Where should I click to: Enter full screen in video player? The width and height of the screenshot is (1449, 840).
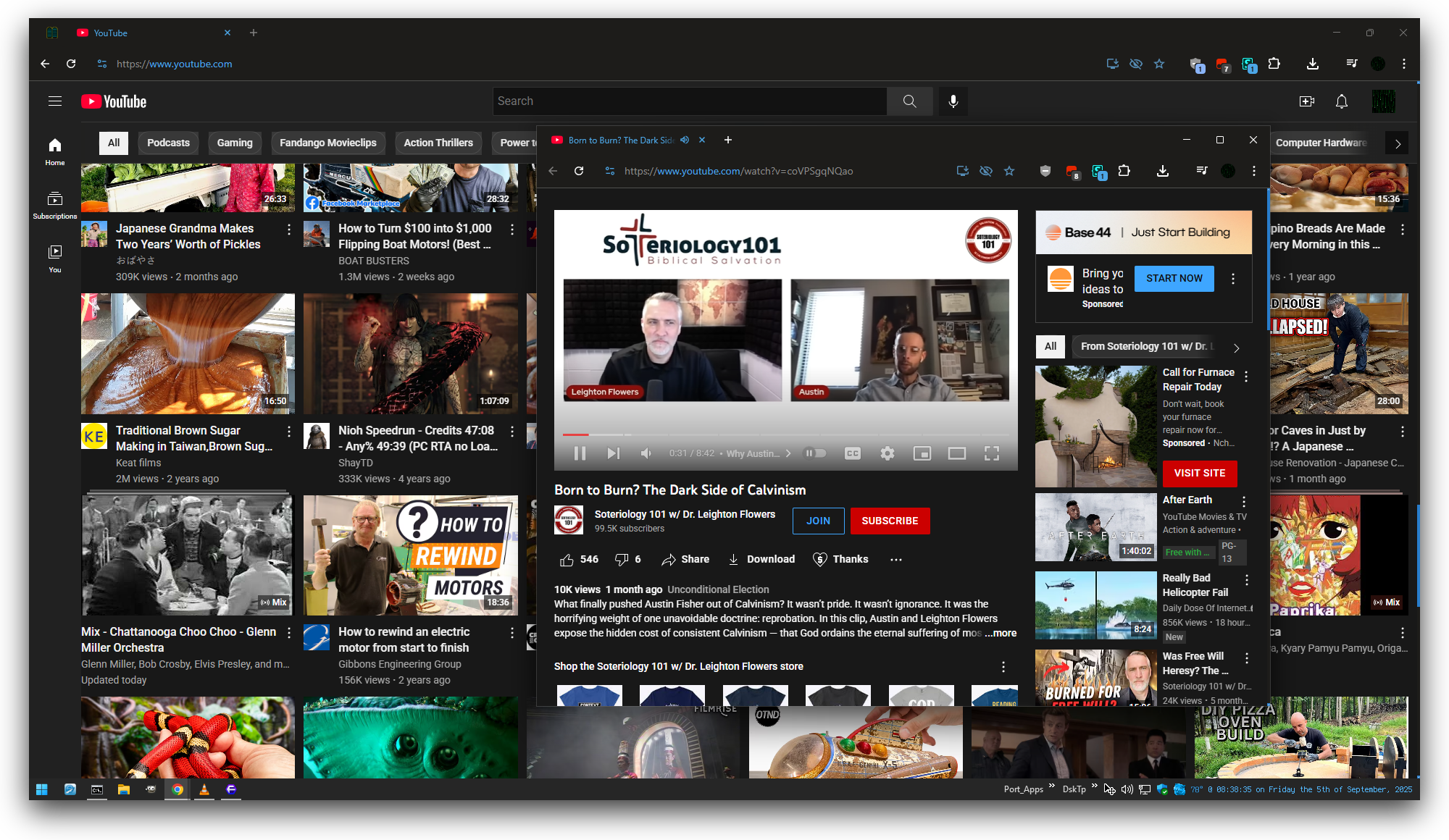992,453
